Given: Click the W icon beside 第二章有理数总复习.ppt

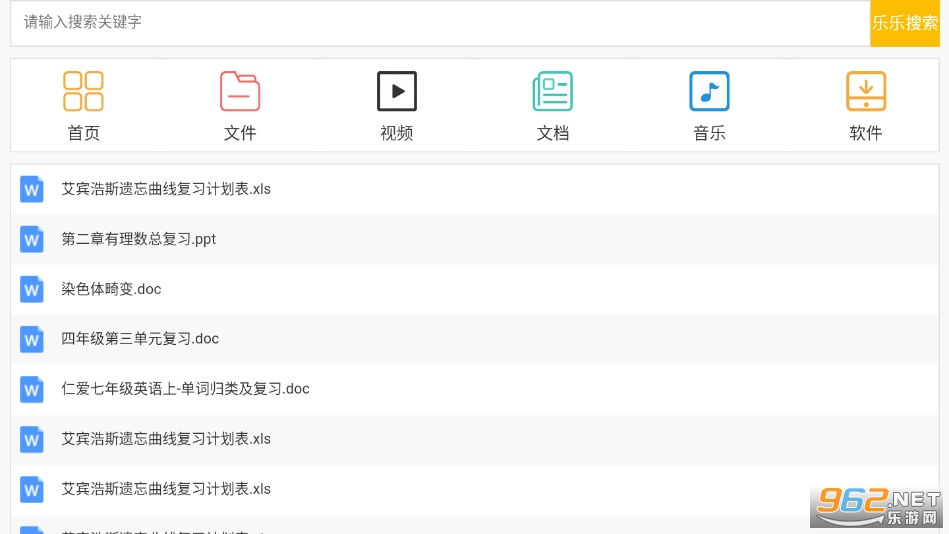Looking at the screenshot, I should 32,239.
